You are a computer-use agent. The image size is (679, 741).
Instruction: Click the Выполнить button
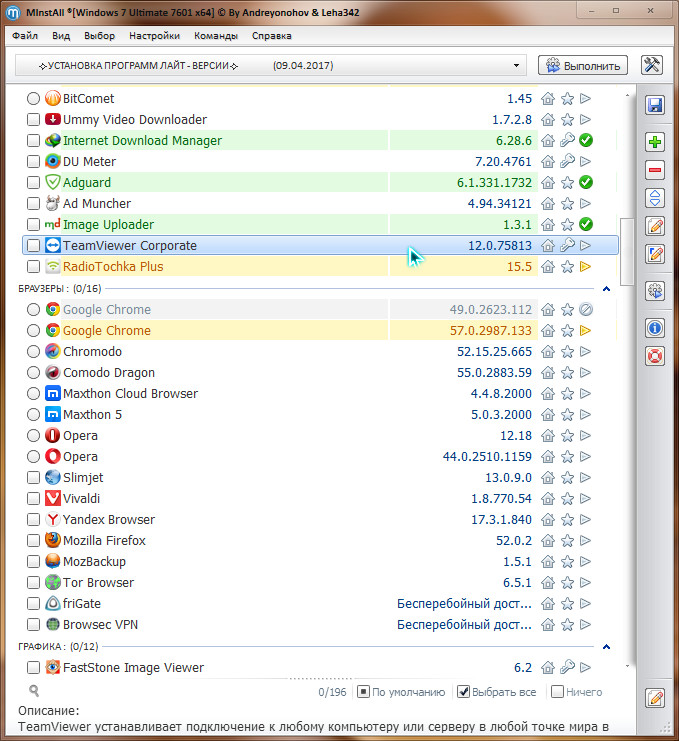click(583, 66)
